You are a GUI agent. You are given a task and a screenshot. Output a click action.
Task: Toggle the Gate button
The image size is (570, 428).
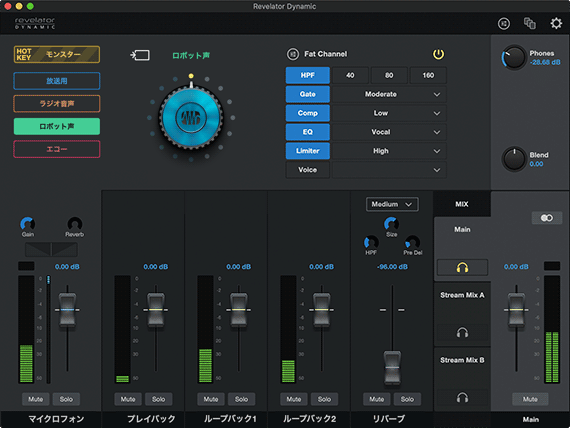pyautogui.click(x=308, y=94)
